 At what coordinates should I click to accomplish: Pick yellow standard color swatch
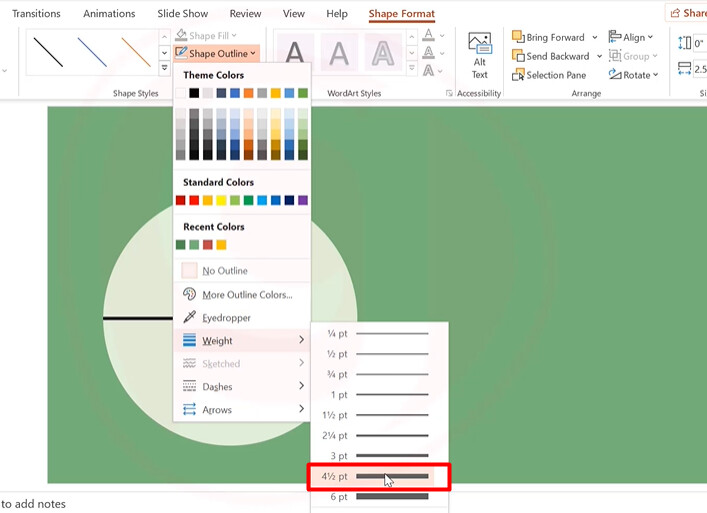point(221,200)
